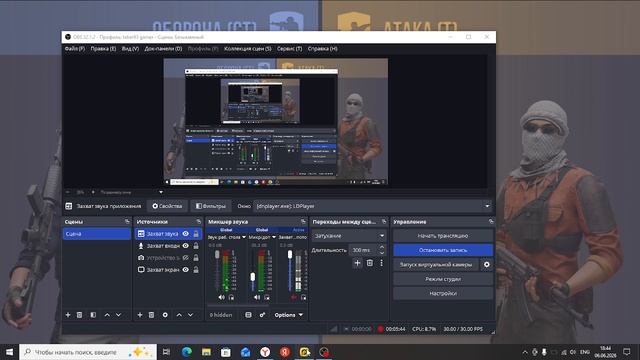
Task: Open mixer layout grid icon
Action: [x=248, y=315]
